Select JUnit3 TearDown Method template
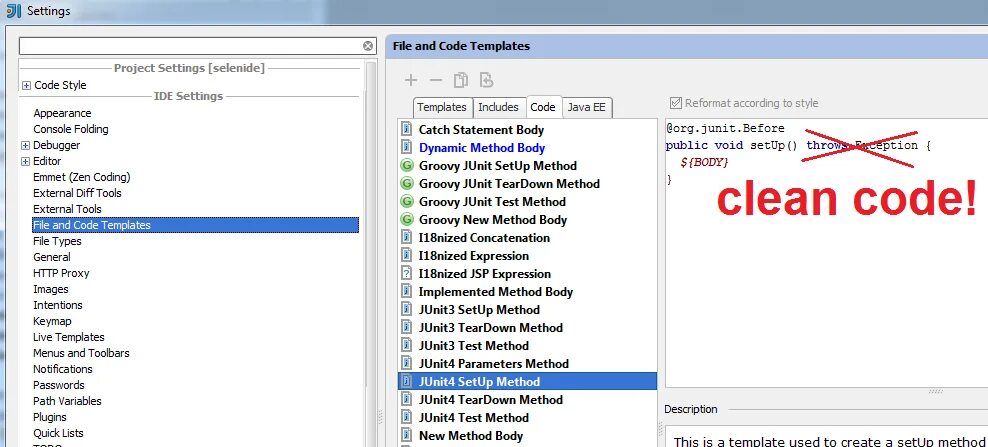This screenshot has height=447, width=988. (x=491, y=328)
